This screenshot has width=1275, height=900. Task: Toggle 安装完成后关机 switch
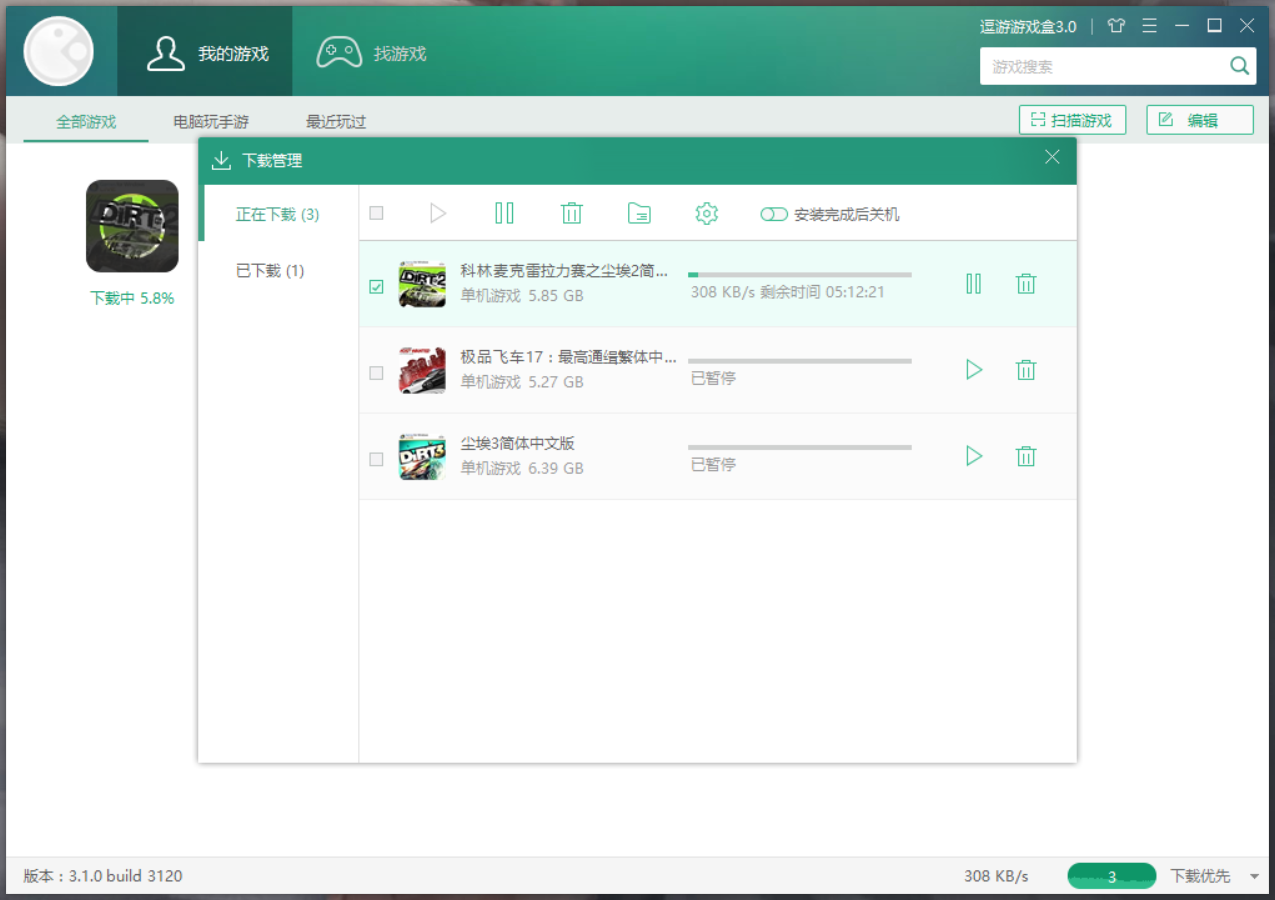tap(773, 214)
